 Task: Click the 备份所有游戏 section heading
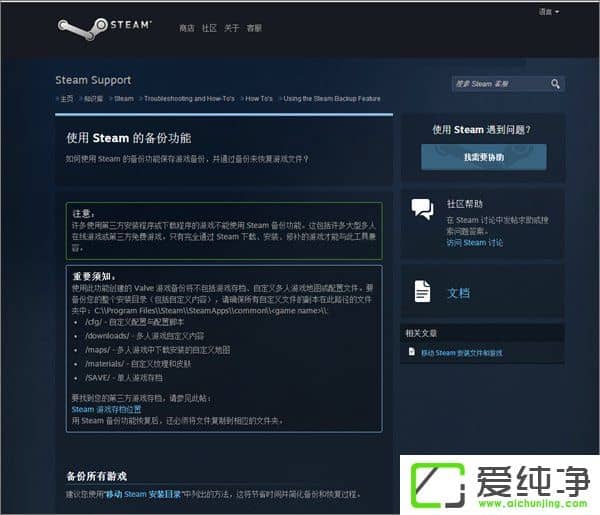pyautogui.click(x=97, y=476)
